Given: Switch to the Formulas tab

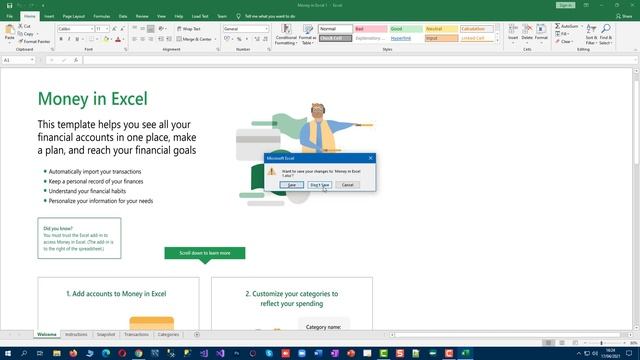Looking at the screenshot, I should click(x=102, y=16).
